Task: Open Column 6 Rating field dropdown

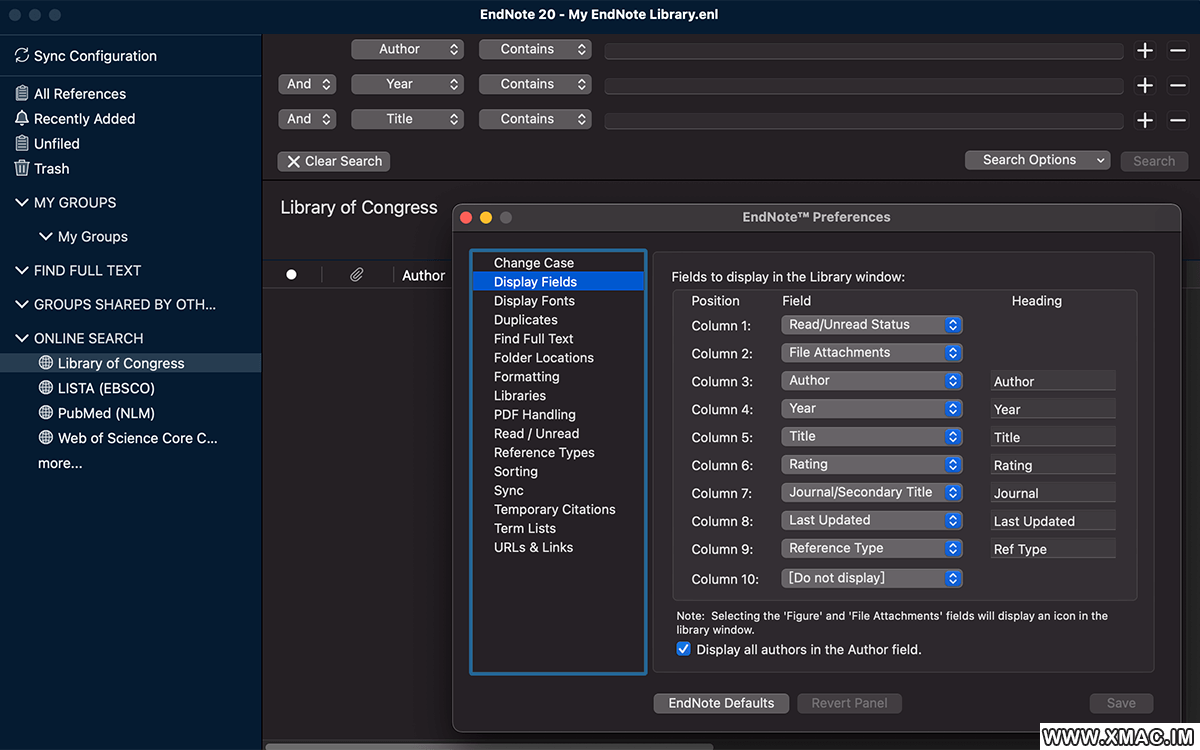Action: pos(872,465)
